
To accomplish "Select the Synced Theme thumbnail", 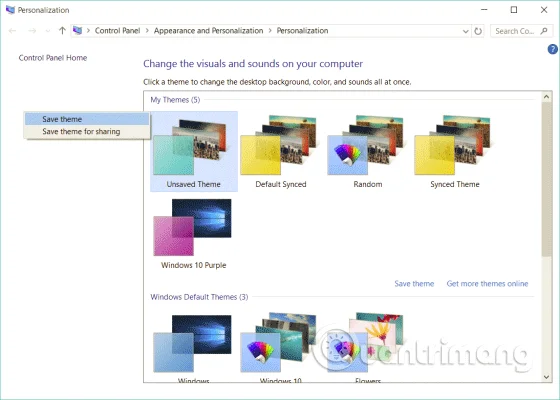I will pyautogui.click(x=455, y=151).
